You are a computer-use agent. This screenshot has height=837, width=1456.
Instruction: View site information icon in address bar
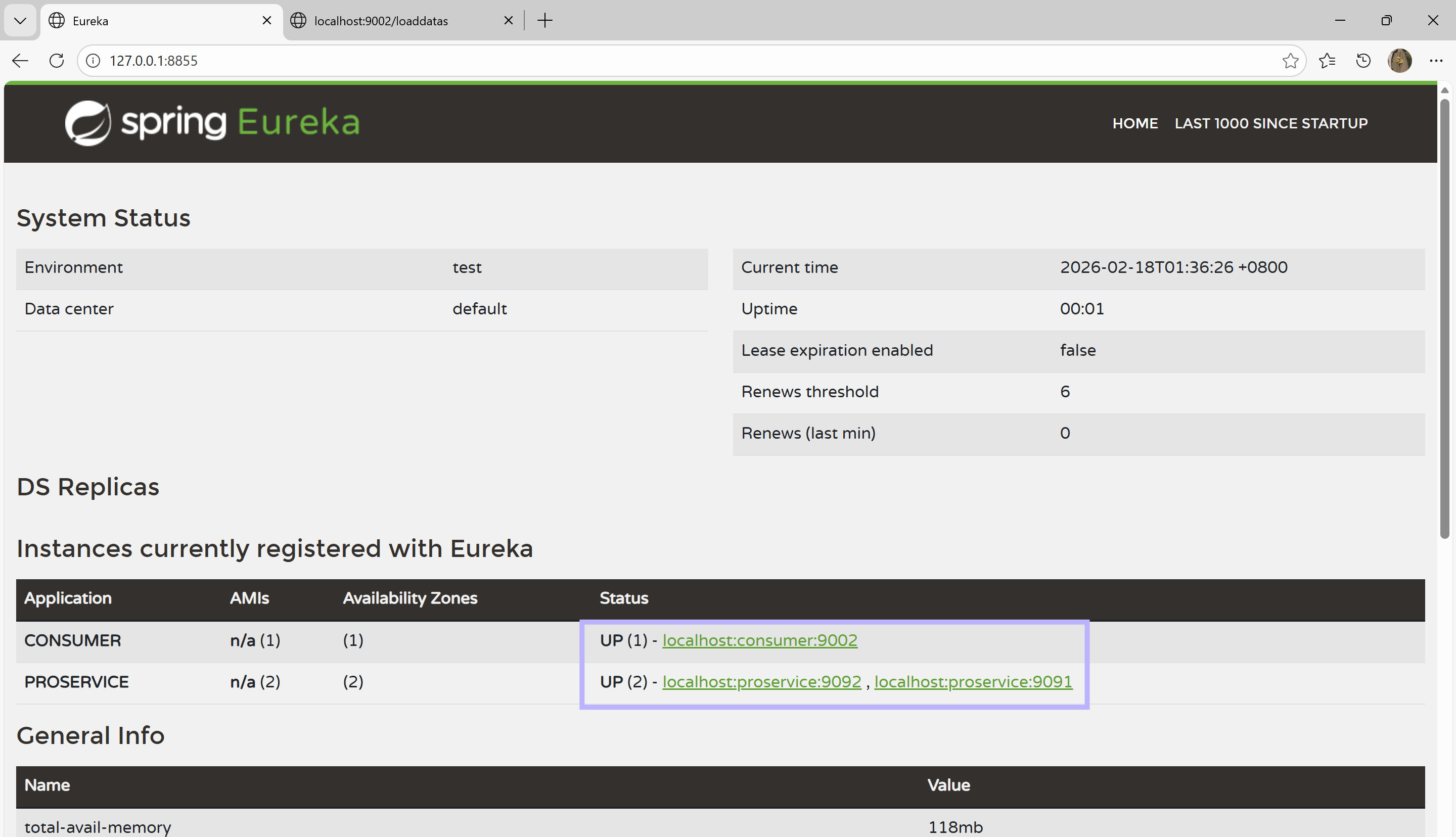click(93, 60)
